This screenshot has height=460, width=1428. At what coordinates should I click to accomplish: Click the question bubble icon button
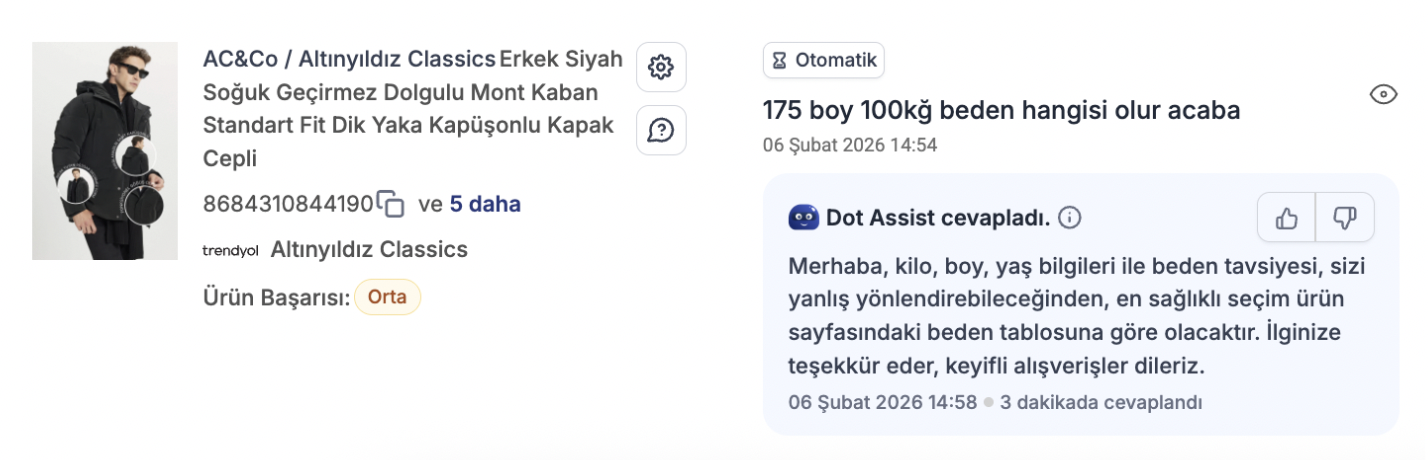661,130
